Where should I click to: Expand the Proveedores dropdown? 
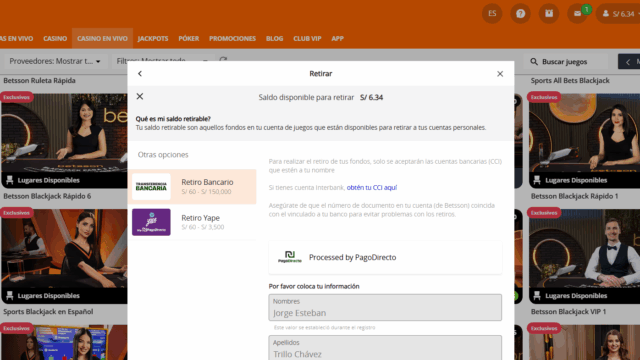56,61
